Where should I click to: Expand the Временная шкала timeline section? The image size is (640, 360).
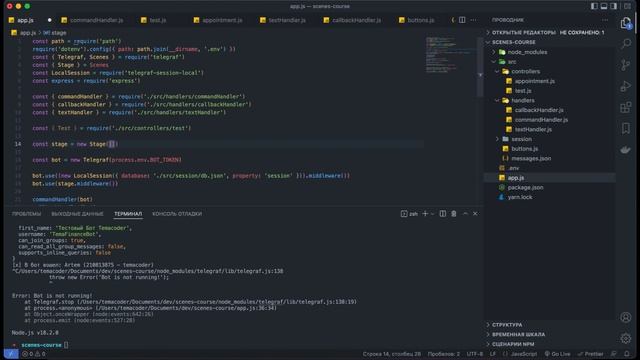tap(518, 334)
